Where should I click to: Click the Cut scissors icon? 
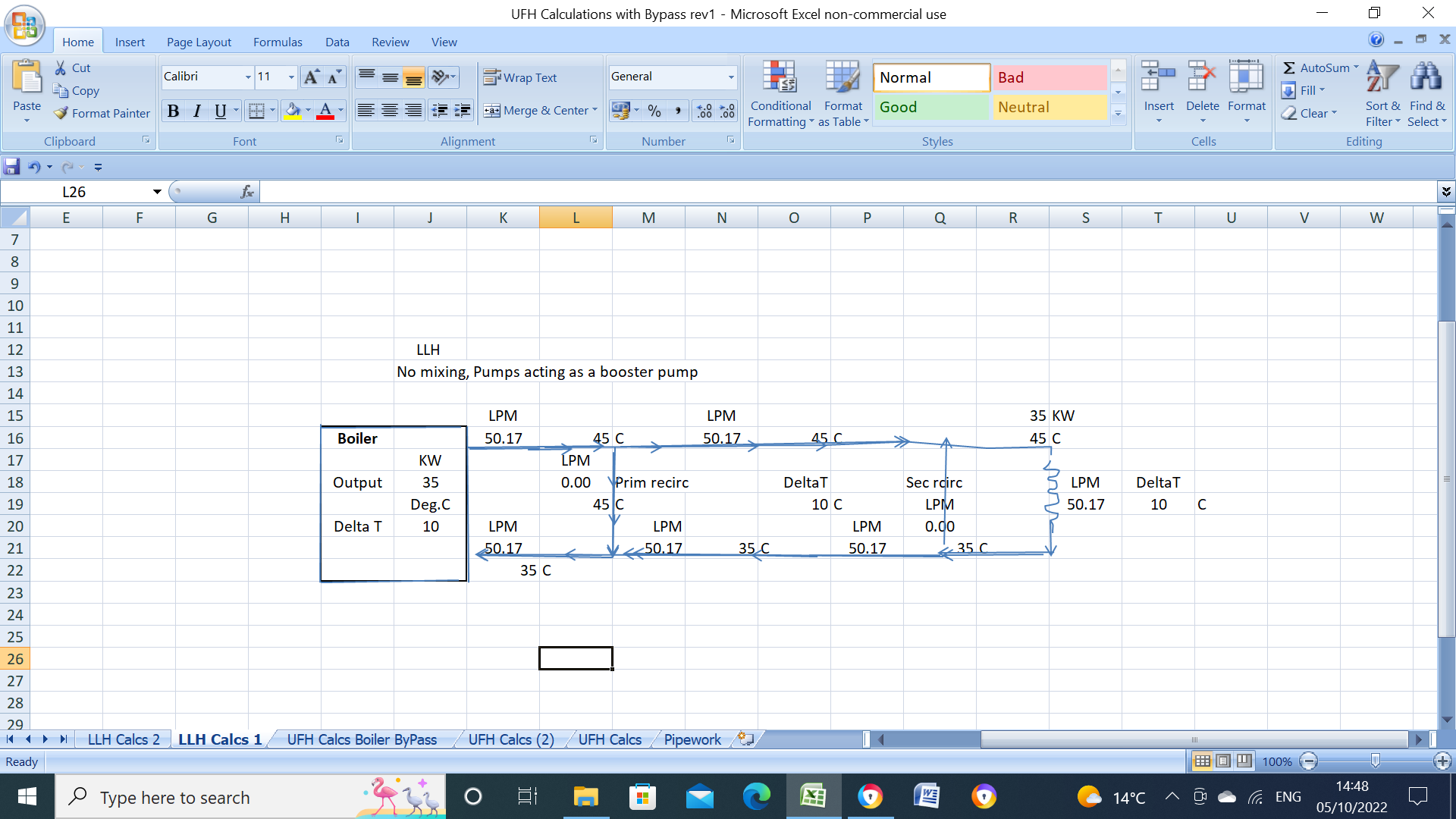tap(61, 68)
